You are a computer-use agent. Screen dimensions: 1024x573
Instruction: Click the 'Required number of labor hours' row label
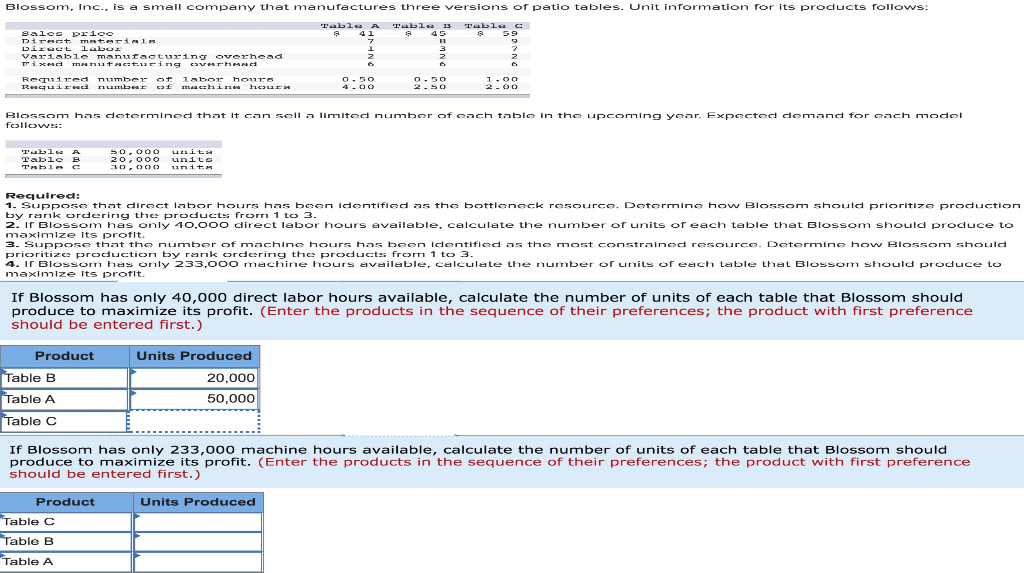148,79
